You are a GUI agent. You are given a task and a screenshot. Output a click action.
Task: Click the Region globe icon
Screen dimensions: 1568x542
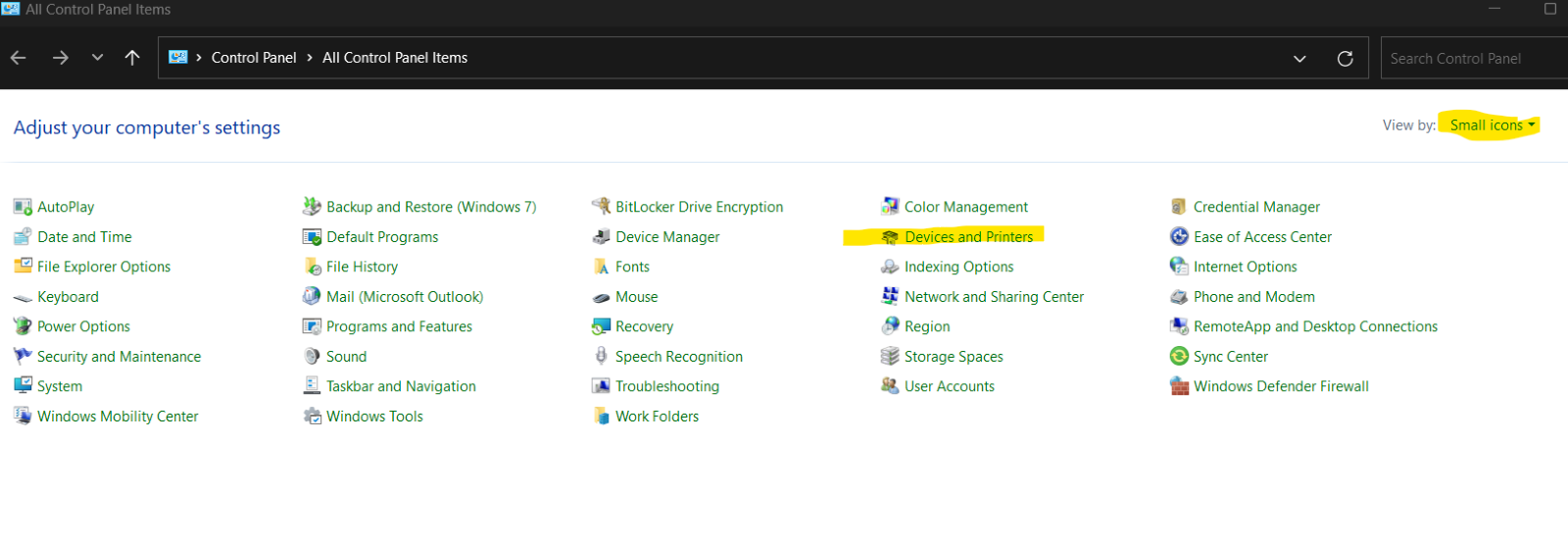click(x=890, y=326)
